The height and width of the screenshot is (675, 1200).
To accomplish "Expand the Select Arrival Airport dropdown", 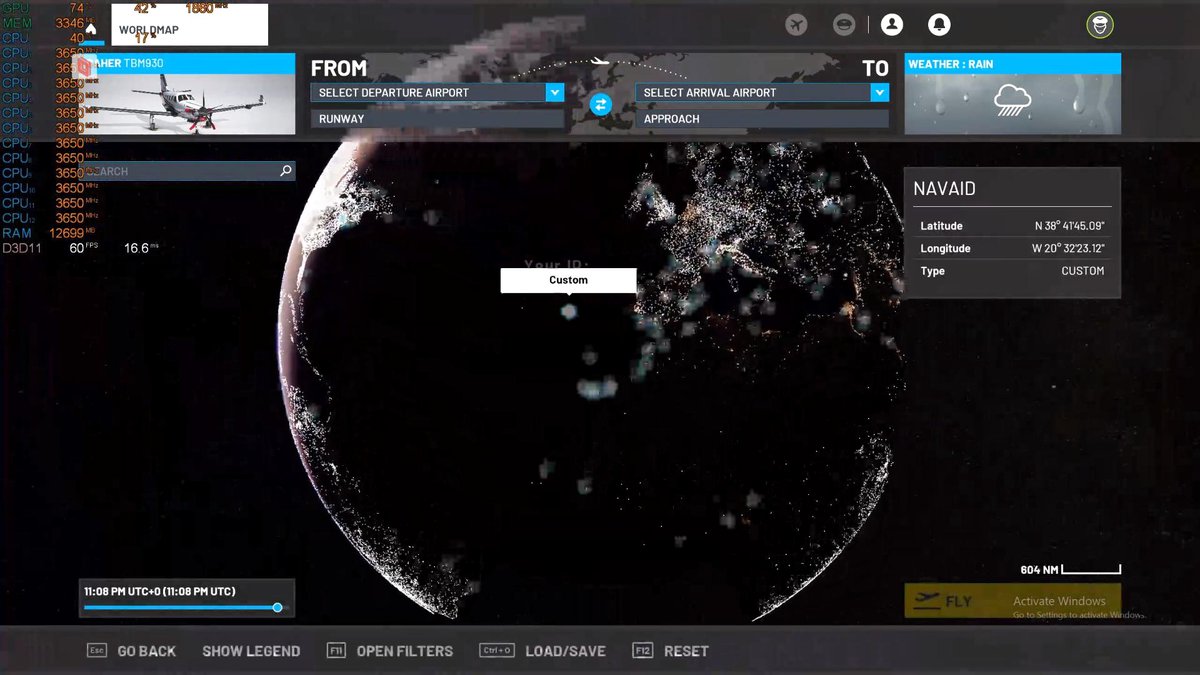I will coord(879,92).
